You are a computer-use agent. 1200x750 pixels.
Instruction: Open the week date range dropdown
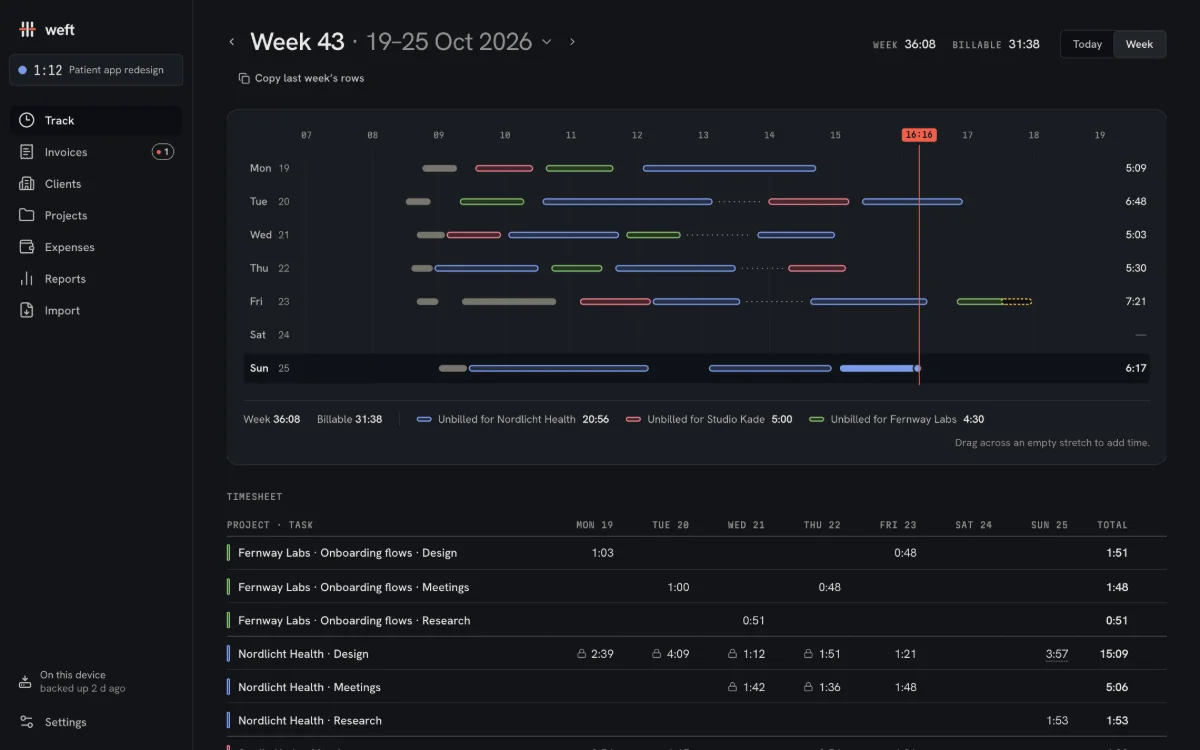546,42
